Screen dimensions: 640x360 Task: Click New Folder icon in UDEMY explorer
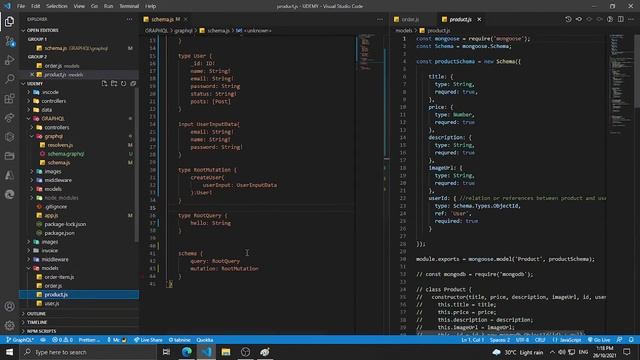114,84
